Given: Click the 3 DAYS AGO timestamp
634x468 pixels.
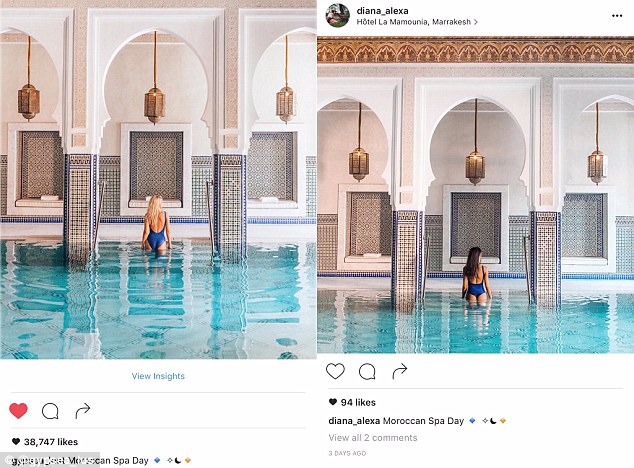Looking at the screenshot, I should [x=347, y=453].
